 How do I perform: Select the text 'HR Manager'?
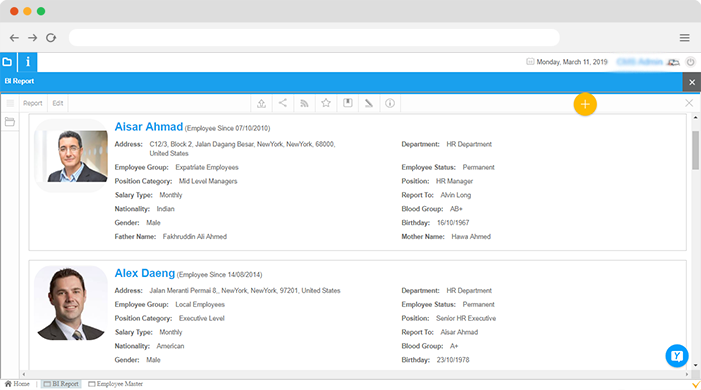(x=454, y=181)
